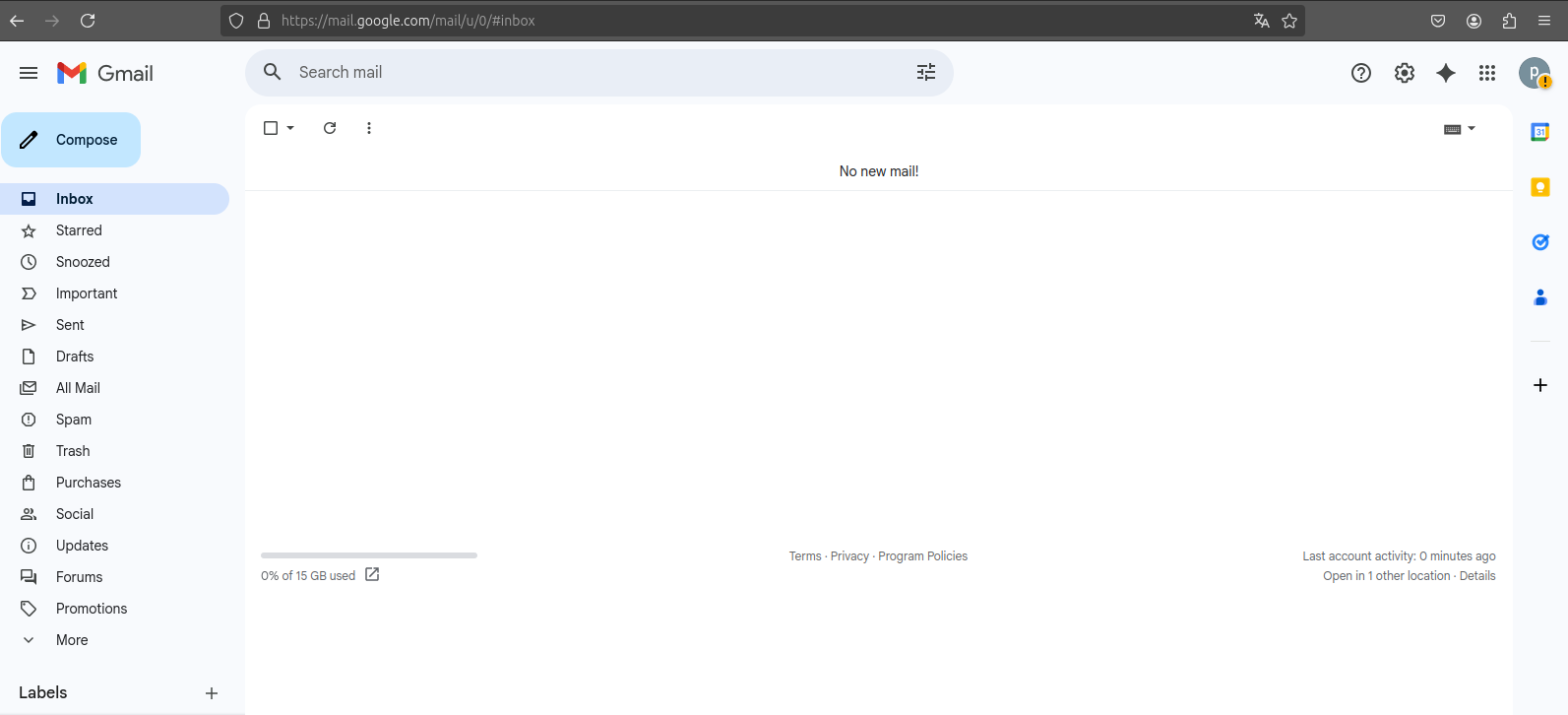
Task: Bookmark this page with star icon
Action: click(1289, 21)
